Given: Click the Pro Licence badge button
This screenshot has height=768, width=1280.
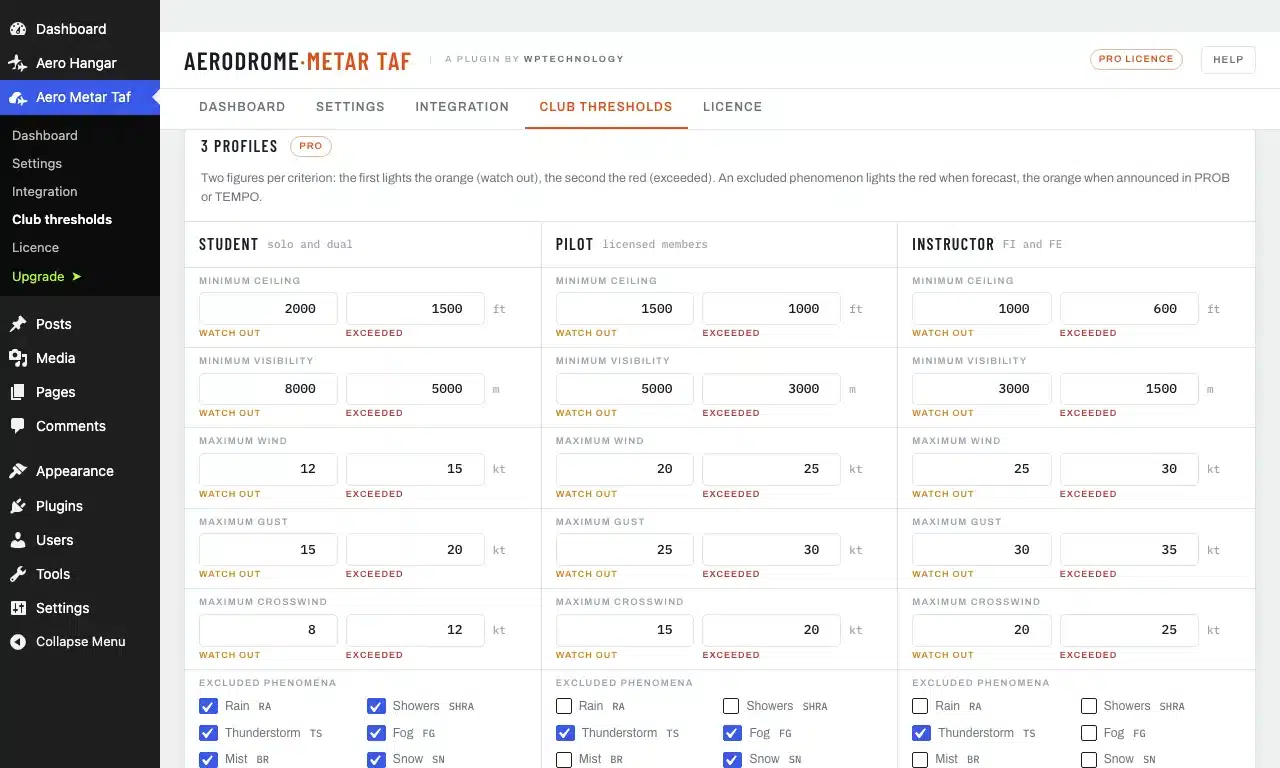Looking at the screenshot, I should pyautogui.click(x=1136, y=59).
